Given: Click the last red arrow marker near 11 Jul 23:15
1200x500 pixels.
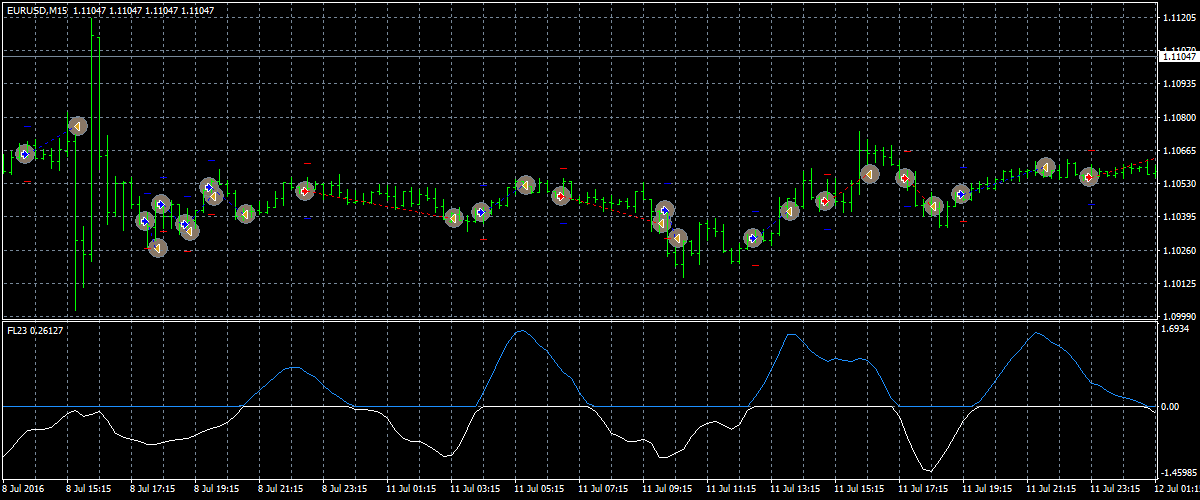Looking at the screenshot, I should pos(1089,177).
